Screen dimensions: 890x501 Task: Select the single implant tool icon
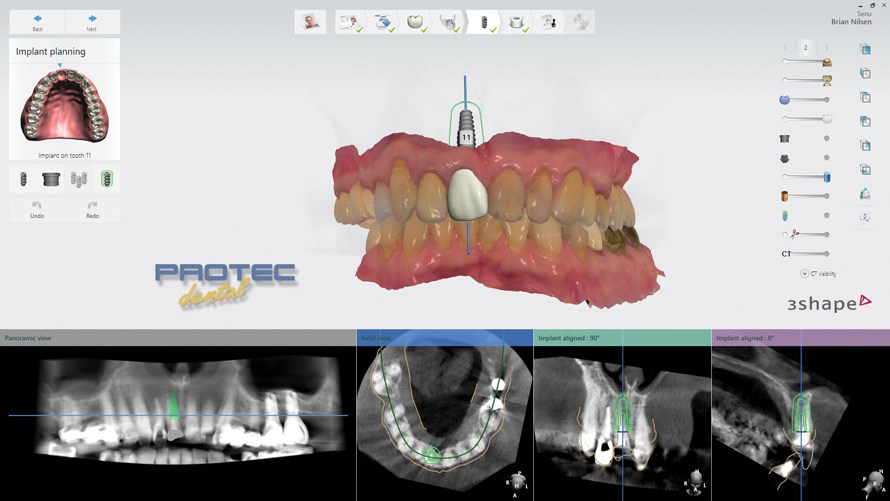tap(23, 179)
